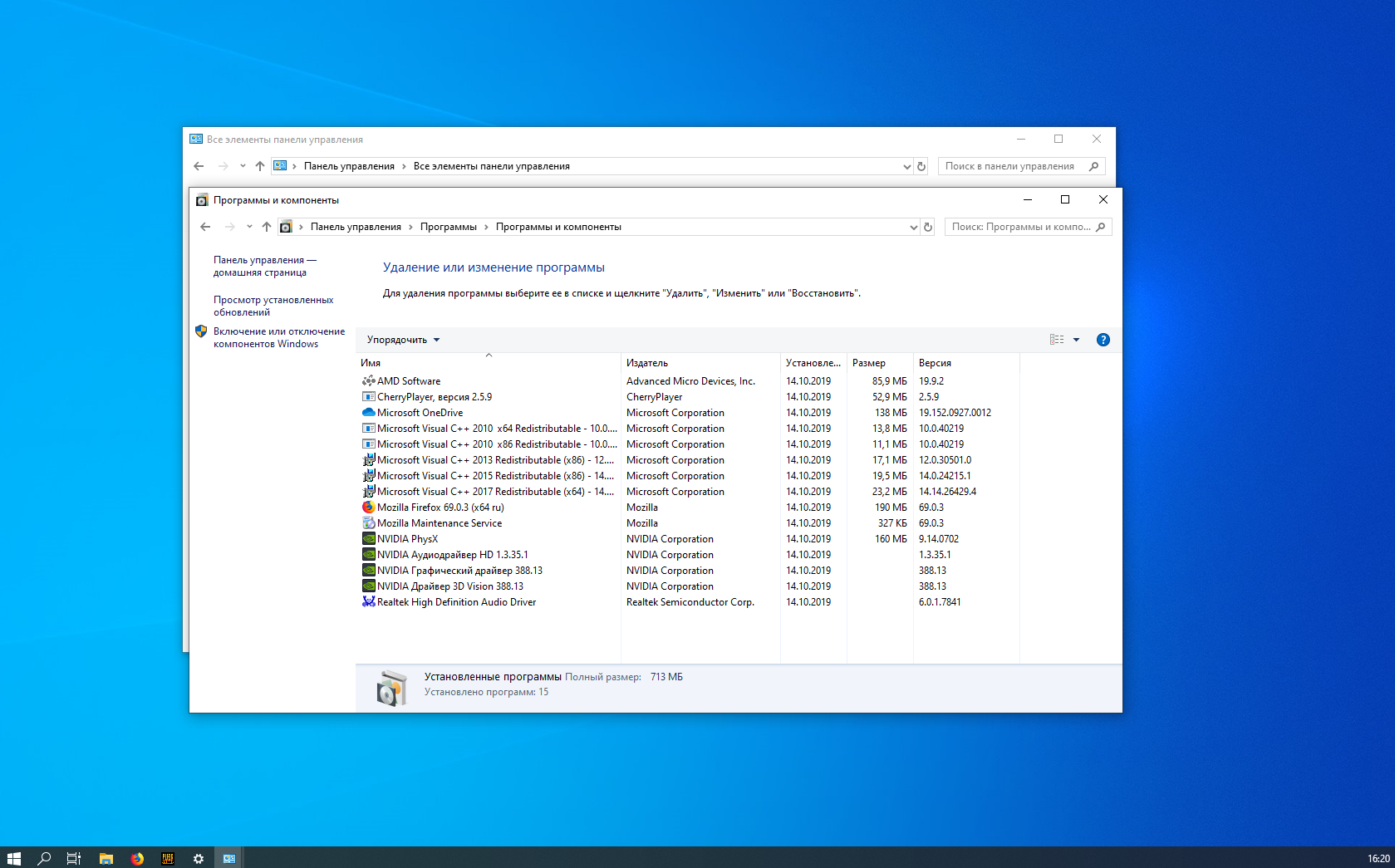Open recent locations arrow in Программы и компоненты
The width and height of the screenshot is (1395, 868).
(249, 227)
